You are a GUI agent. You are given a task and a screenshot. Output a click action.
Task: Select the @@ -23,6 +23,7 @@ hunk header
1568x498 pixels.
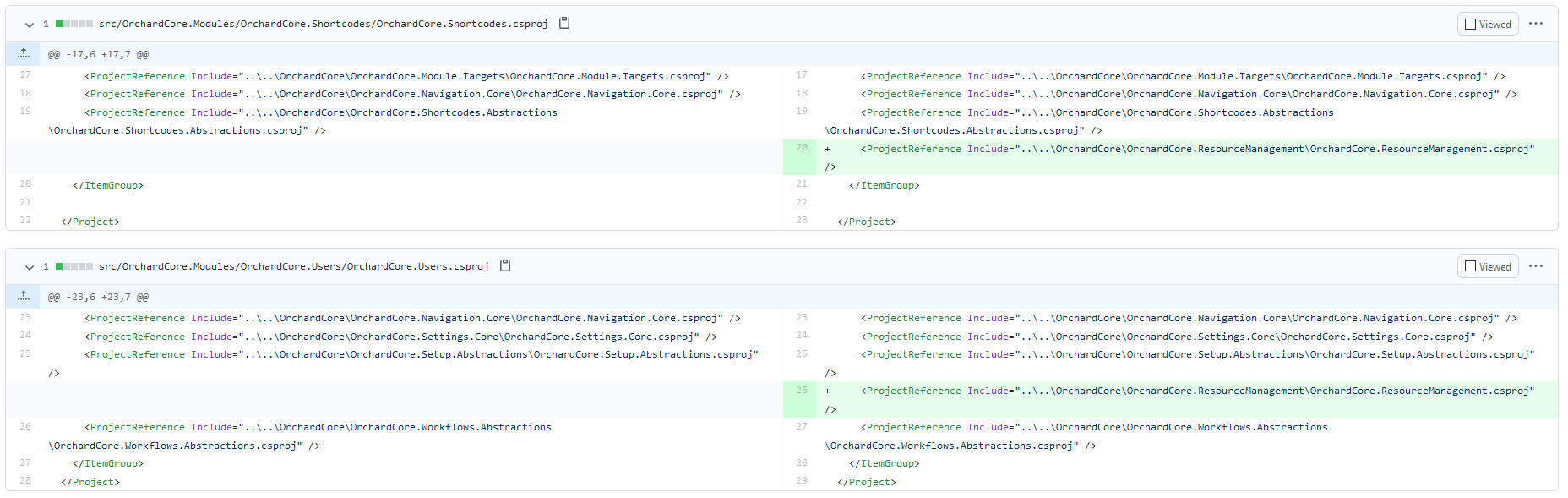[x=98, y=297]
